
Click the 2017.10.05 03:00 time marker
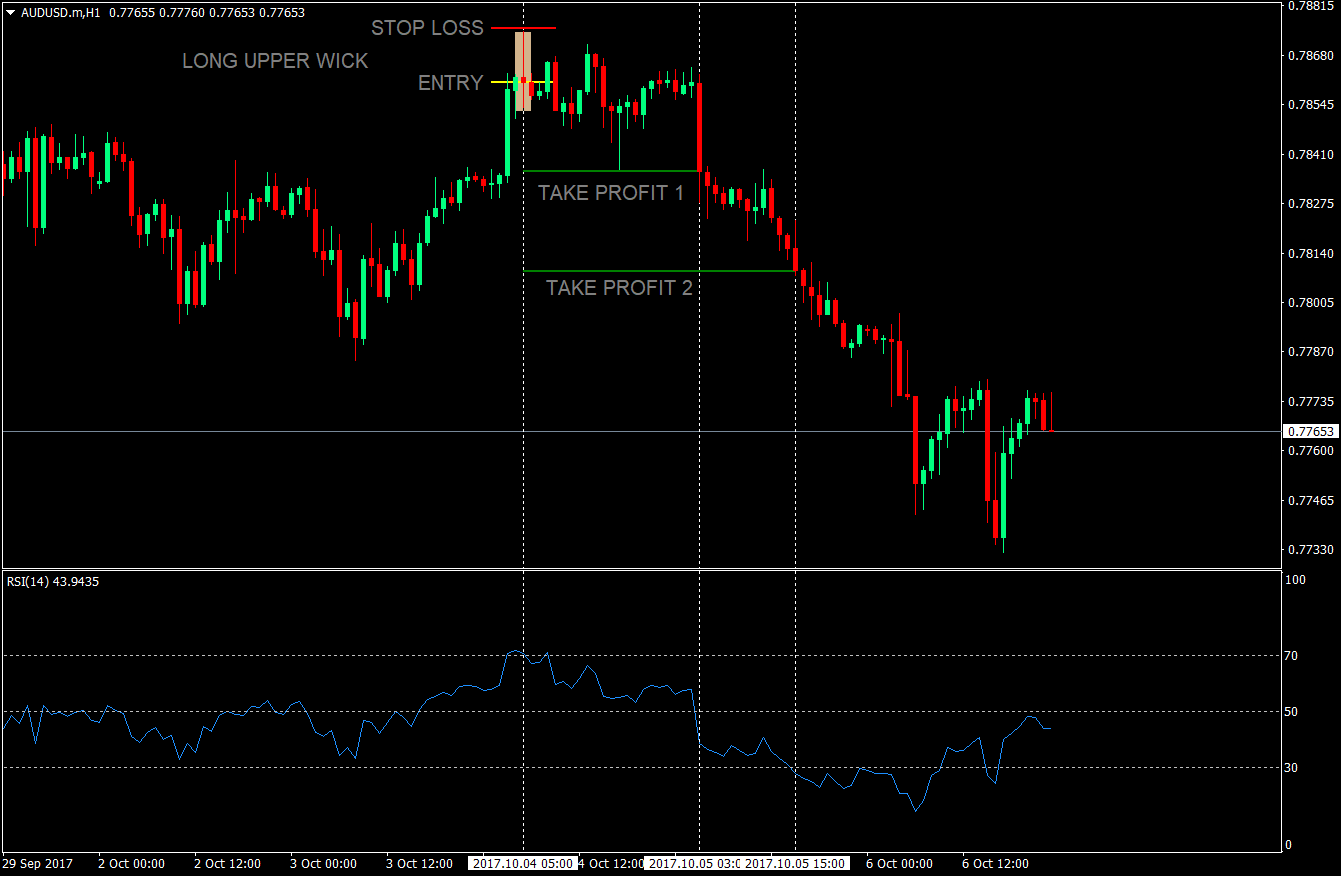coord(693,863)
